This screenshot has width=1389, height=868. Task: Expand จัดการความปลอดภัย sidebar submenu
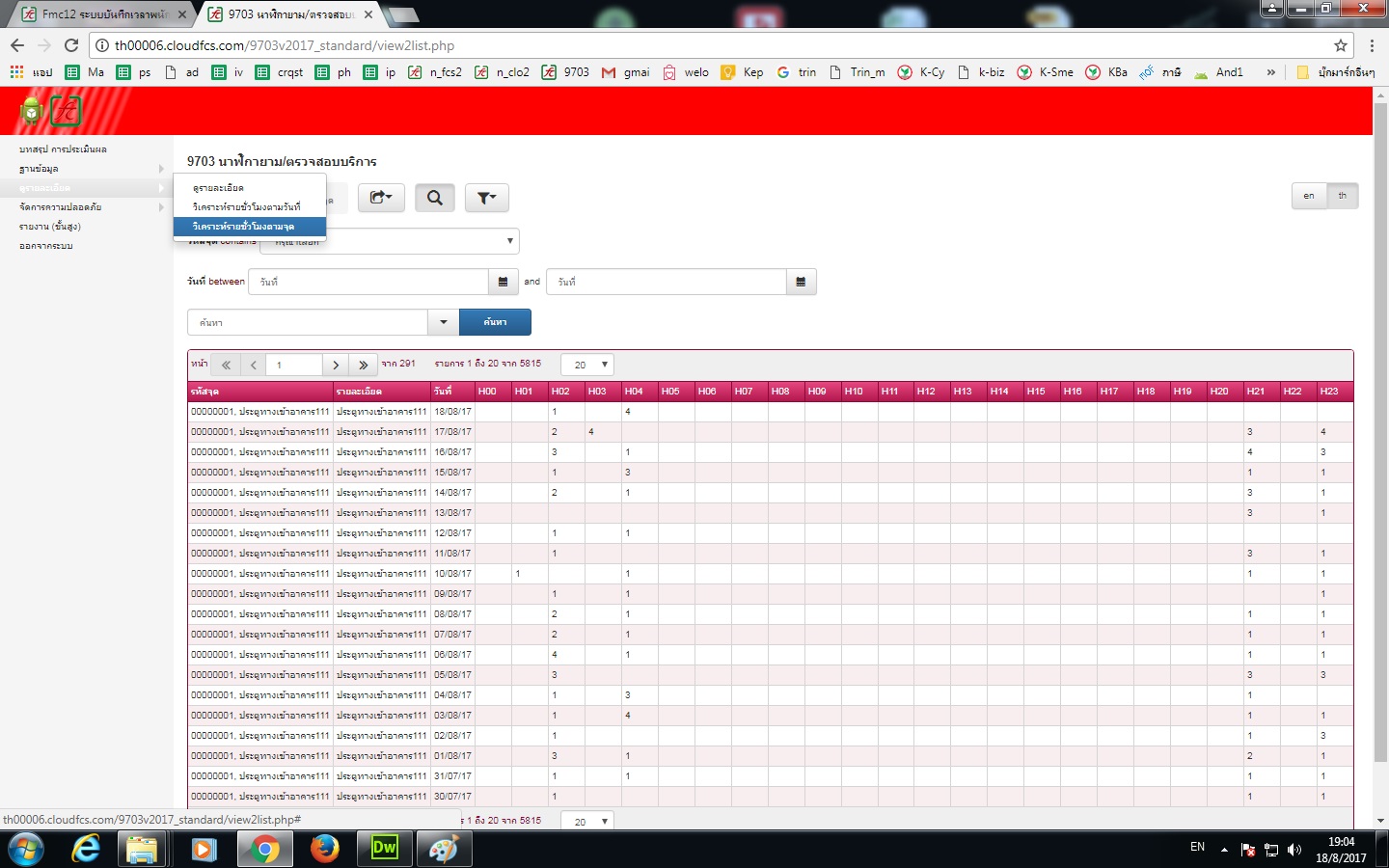coord(87,207)
